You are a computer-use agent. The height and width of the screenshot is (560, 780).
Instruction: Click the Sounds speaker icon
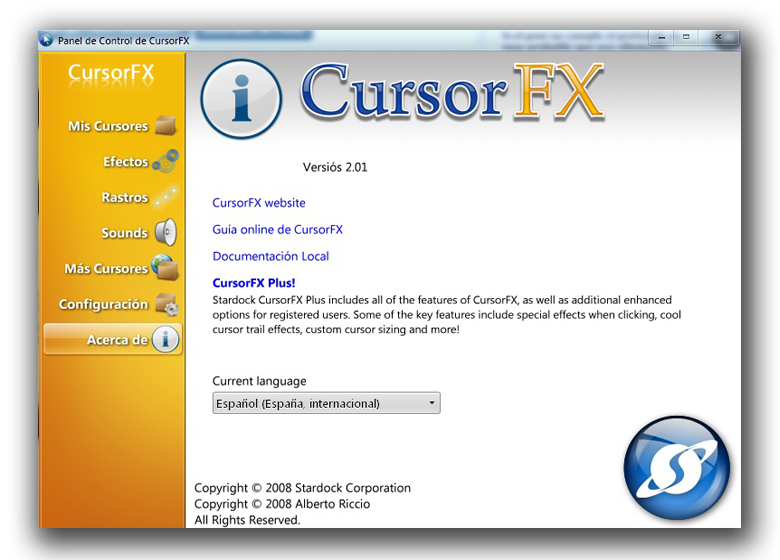point(166,232)
